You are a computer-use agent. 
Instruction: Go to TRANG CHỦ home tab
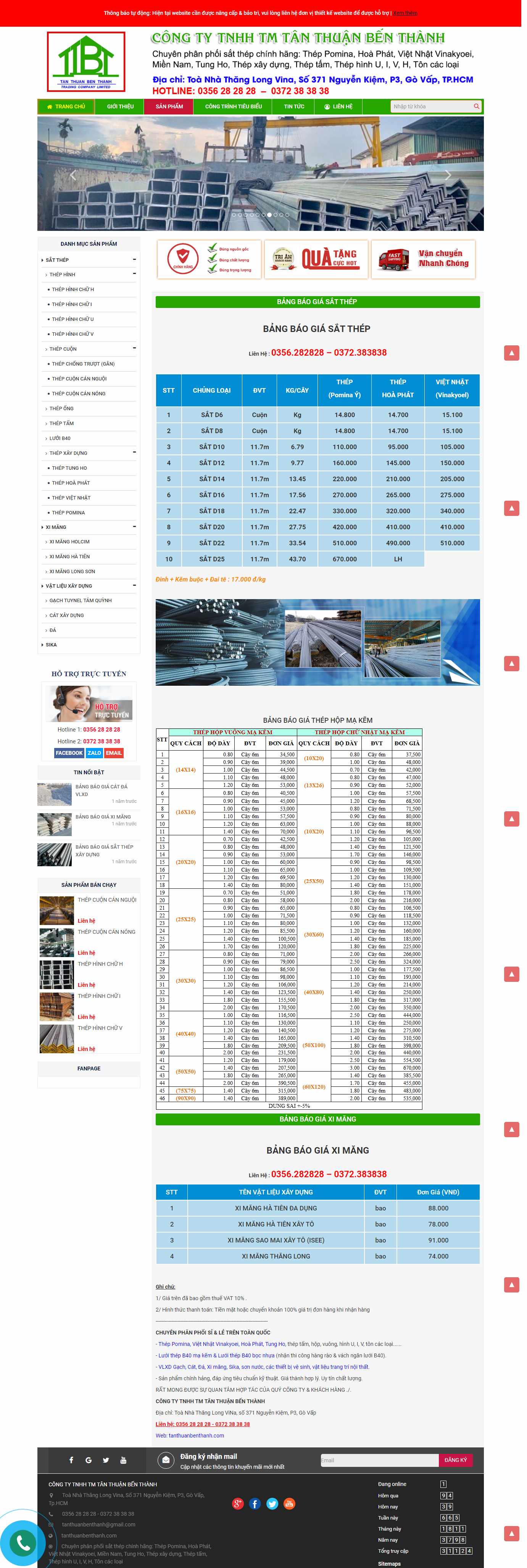point(66,106)
